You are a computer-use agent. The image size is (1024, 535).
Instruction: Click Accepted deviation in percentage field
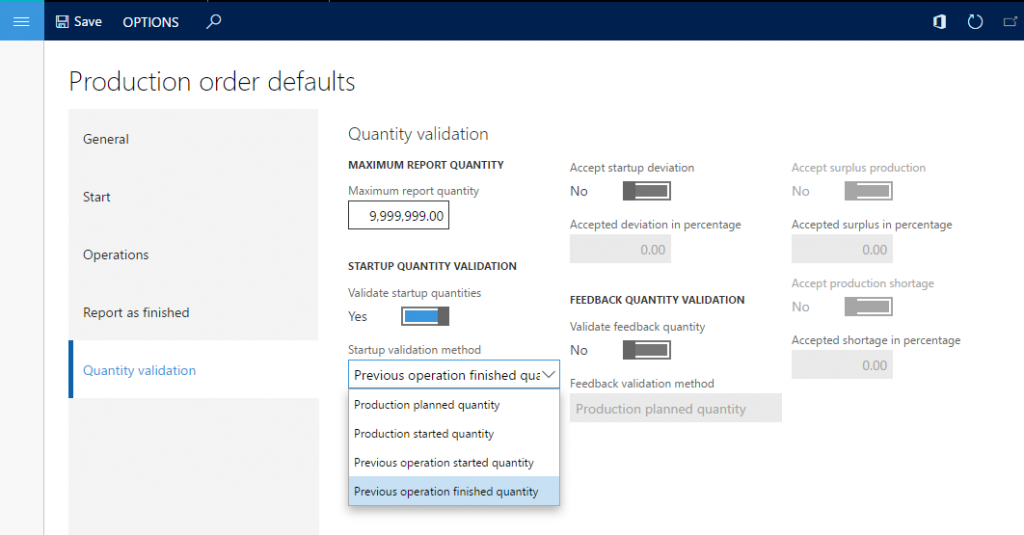(x=620, y=250)
